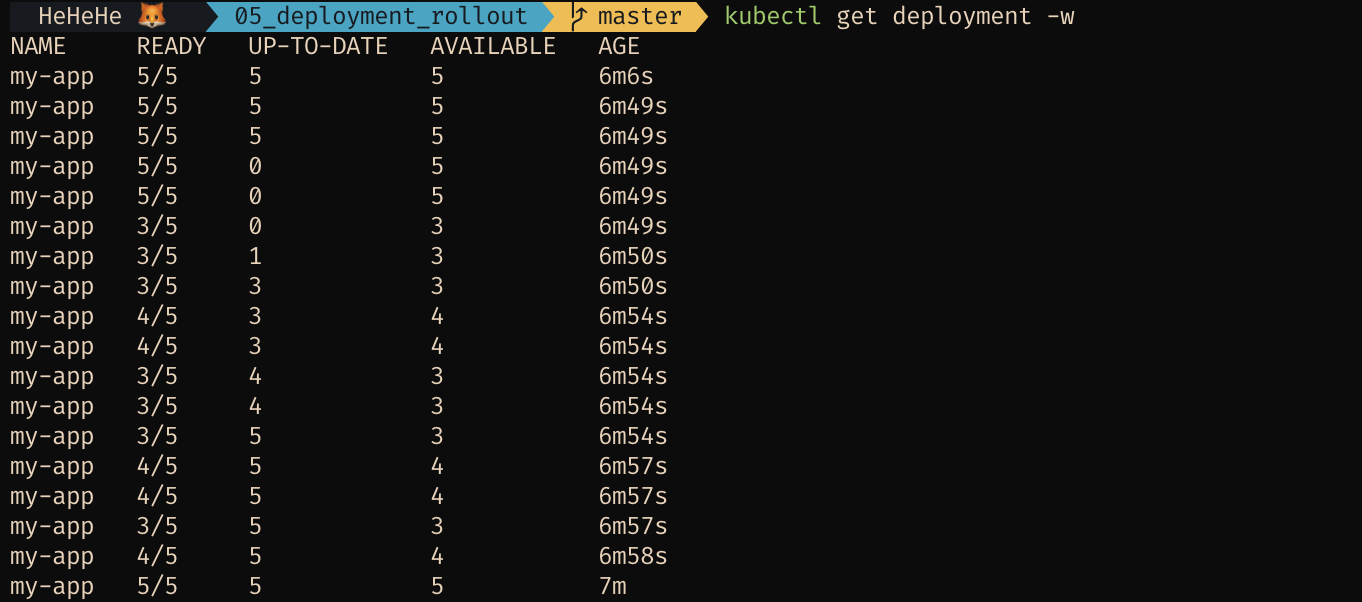1362x602 pixels.
Task: Select the HeHeHe prompt segment
Action: coord(80,16)
